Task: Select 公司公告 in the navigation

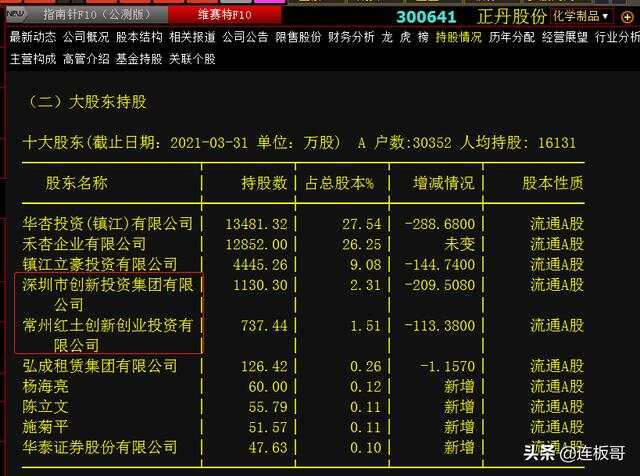Action: 245,37
